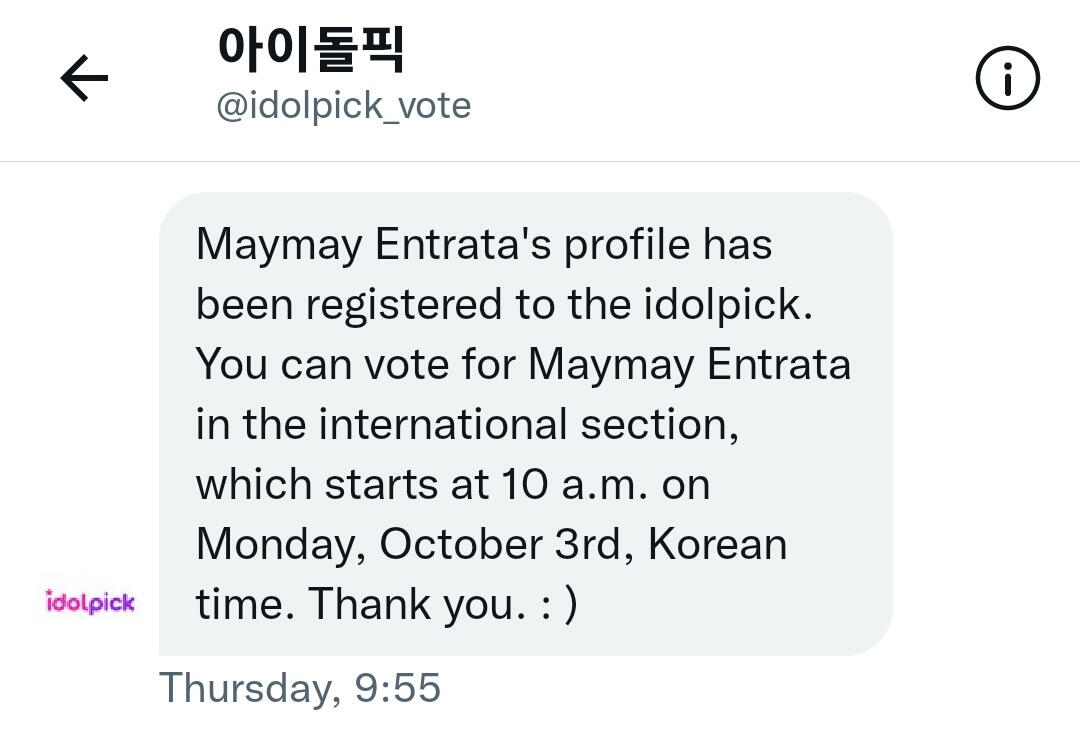Click the Thursday, 9:55 timestamp
The image size is (1080, 753).
(x=300, y=688)
